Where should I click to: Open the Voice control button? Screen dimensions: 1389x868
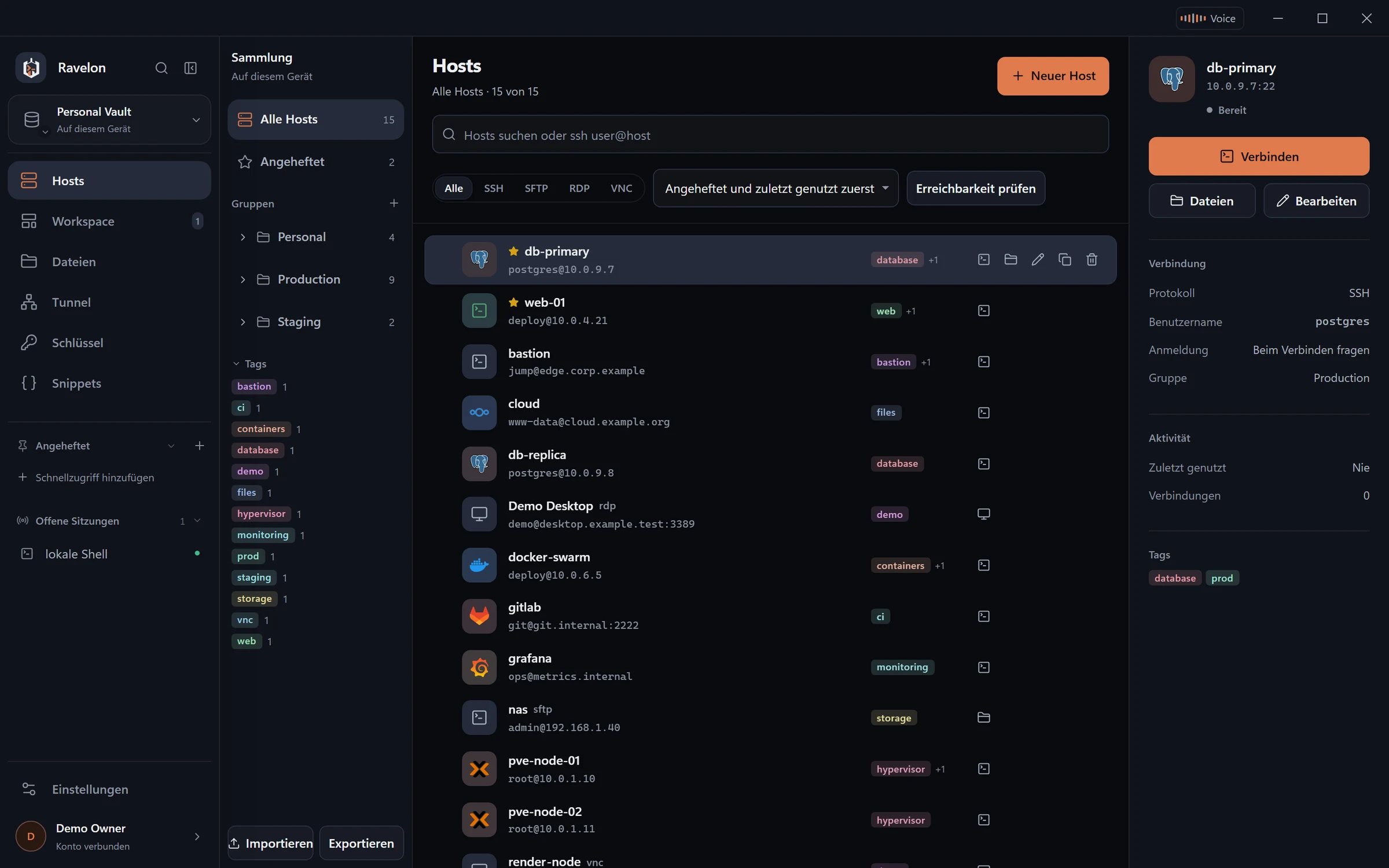(x=1210, y=19)
